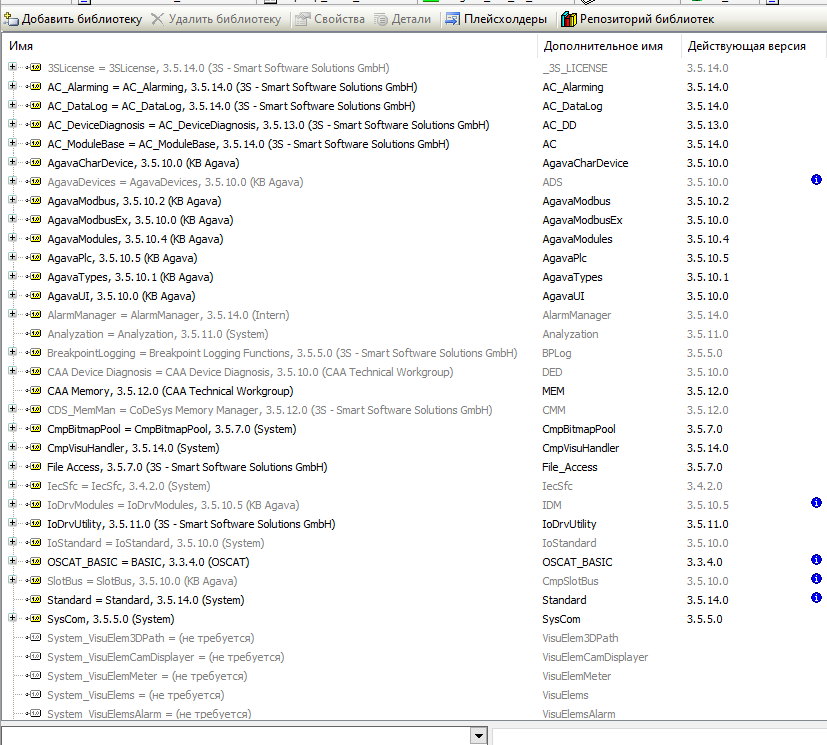Click 'Добавить библиотеку' button

(x=73, y=19)
